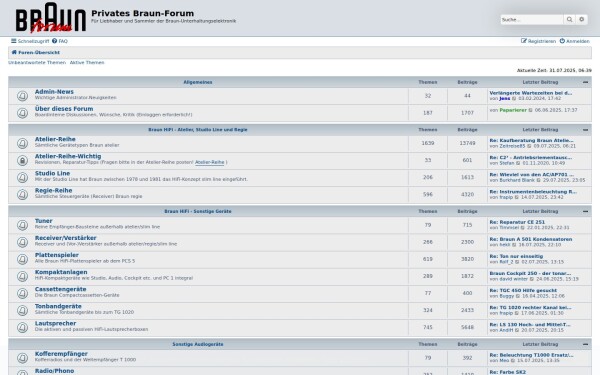Show Aktive Themen
Viewport: 600px width, 375px height.
coord(87,62)
